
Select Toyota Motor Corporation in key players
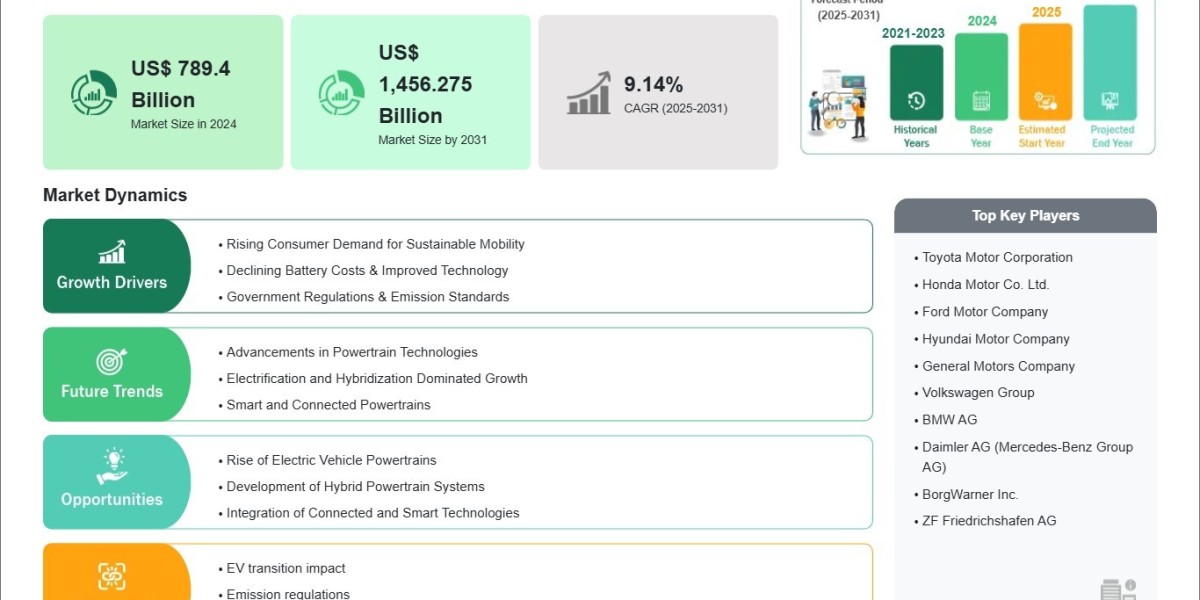pyautogui.click(x=997, y=257)
